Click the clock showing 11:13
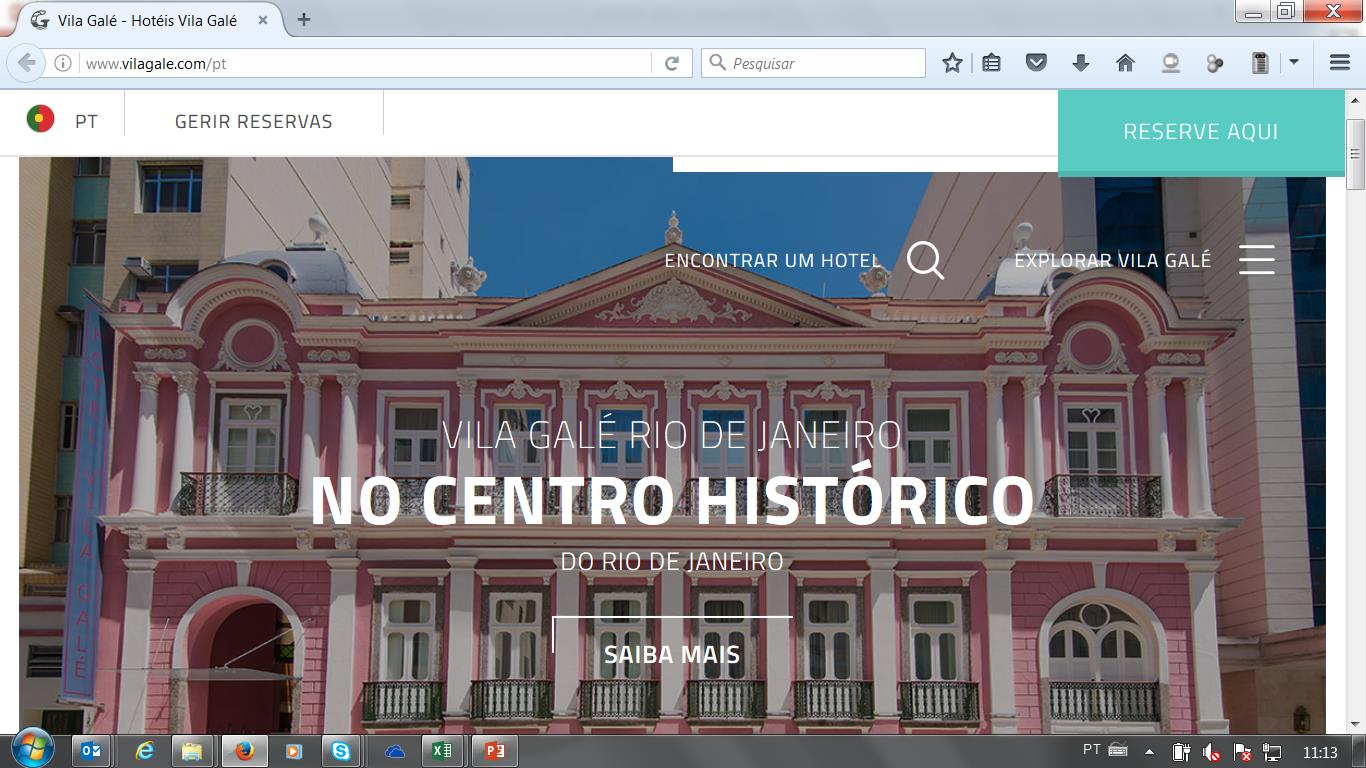 pyautogui.click(x=1320, y=752)
